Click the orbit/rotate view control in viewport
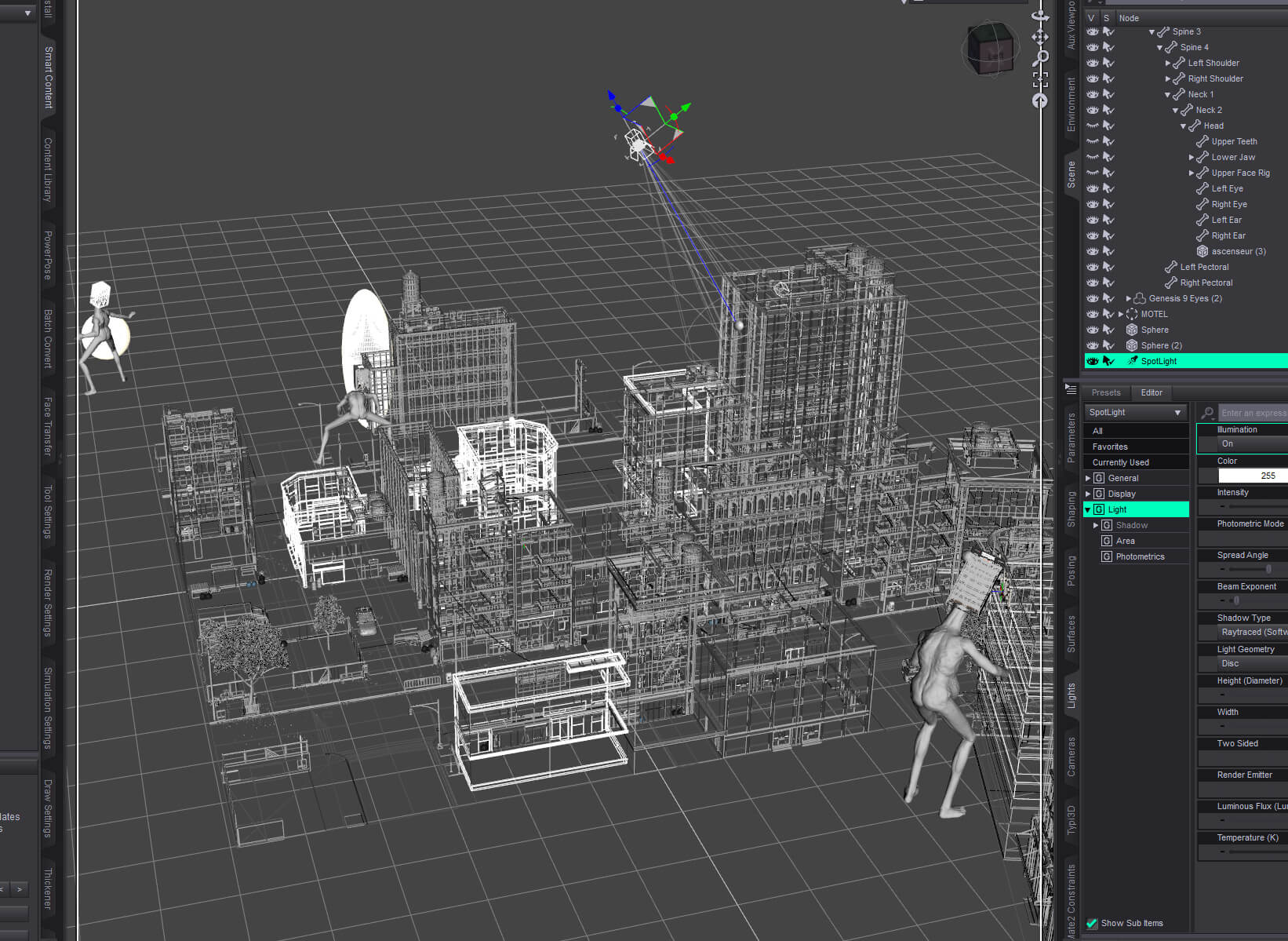The width and height of the screenshot is (1288, 941). pos(1040,15)
